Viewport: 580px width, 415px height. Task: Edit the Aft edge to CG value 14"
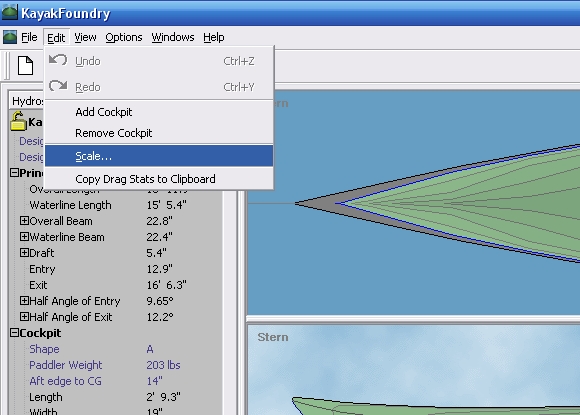click(x=154, y=381)
